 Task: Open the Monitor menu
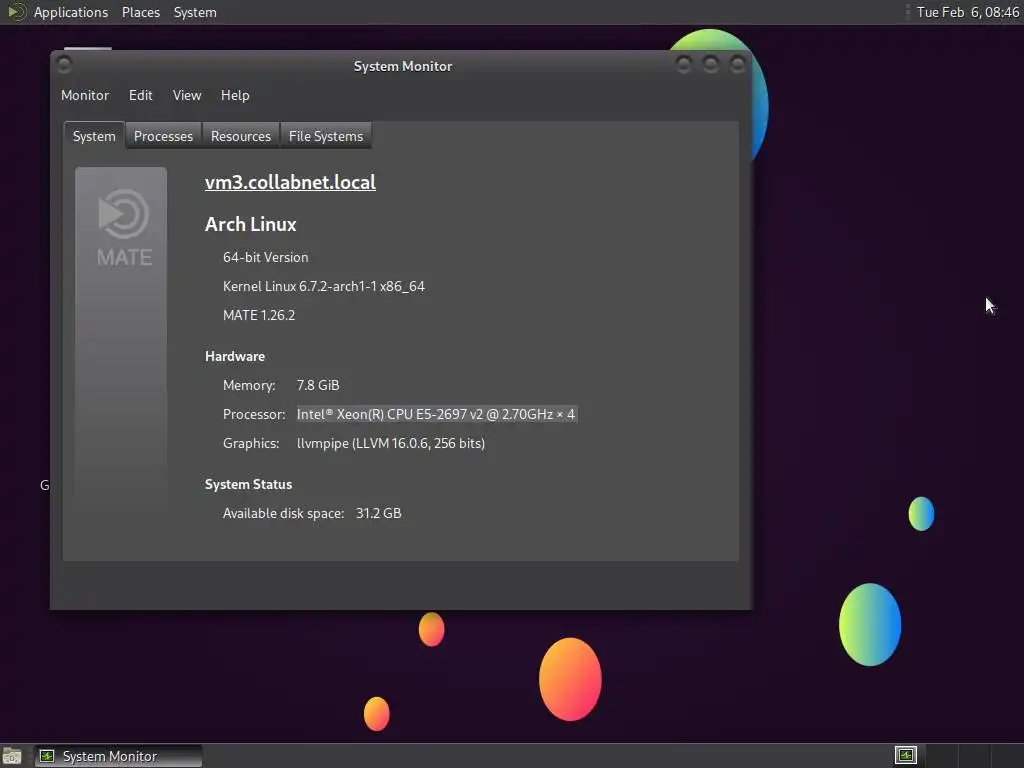click(85, 95)
